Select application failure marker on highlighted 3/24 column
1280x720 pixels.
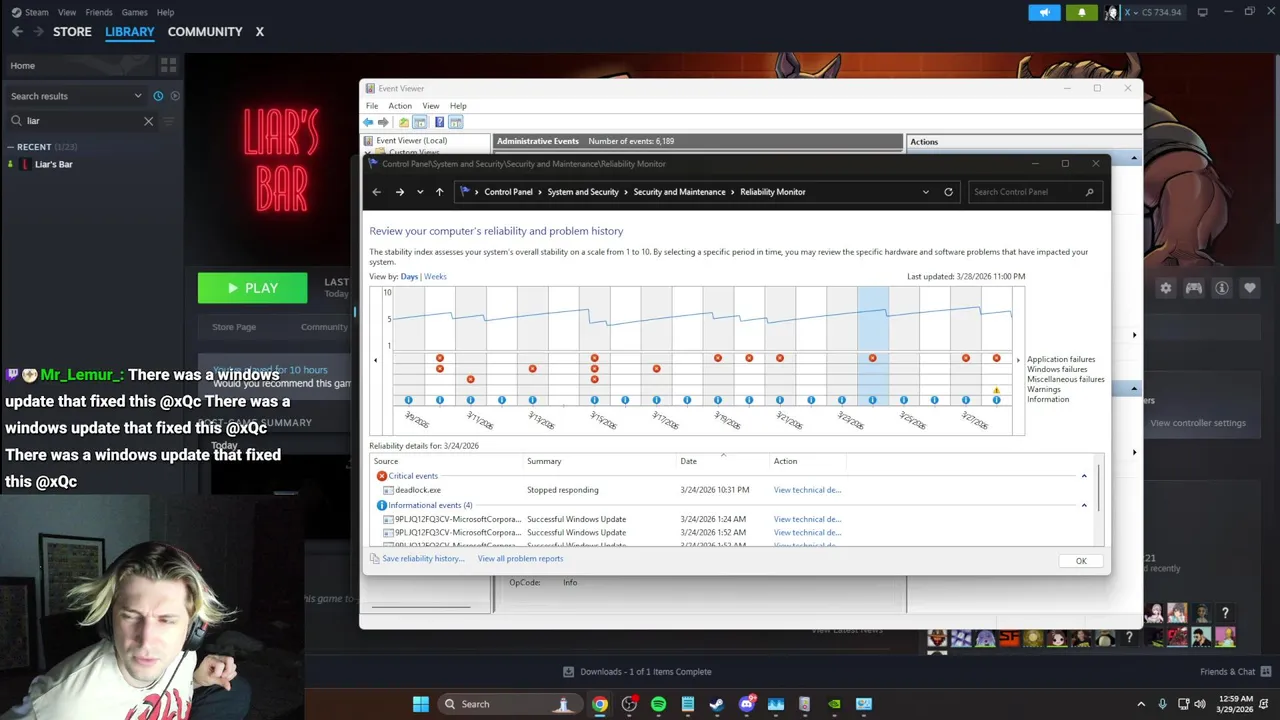[x=872, y=358]
